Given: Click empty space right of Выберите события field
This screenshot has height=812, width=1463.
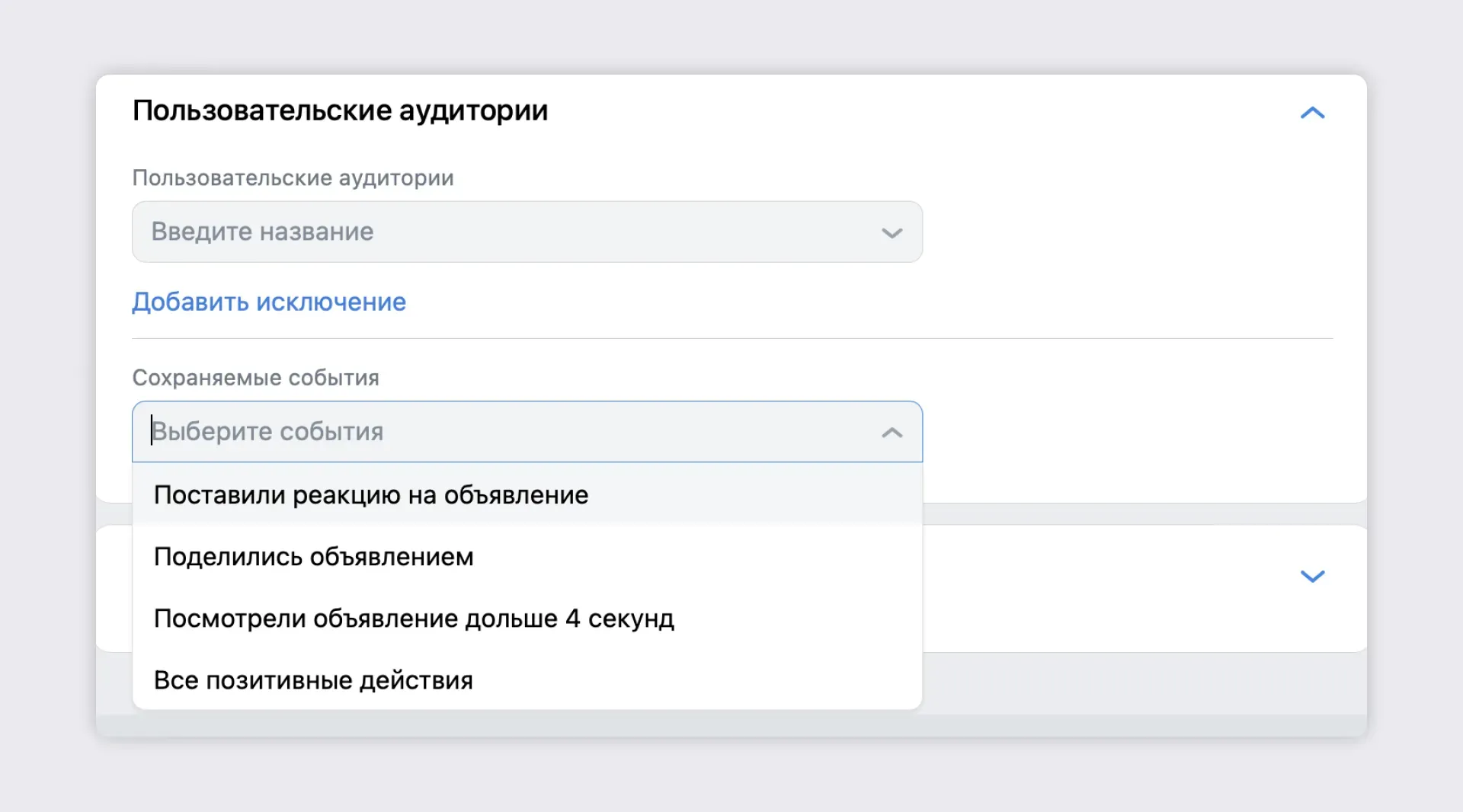Looking at the screenshot, I should [x=1128, y=432].
